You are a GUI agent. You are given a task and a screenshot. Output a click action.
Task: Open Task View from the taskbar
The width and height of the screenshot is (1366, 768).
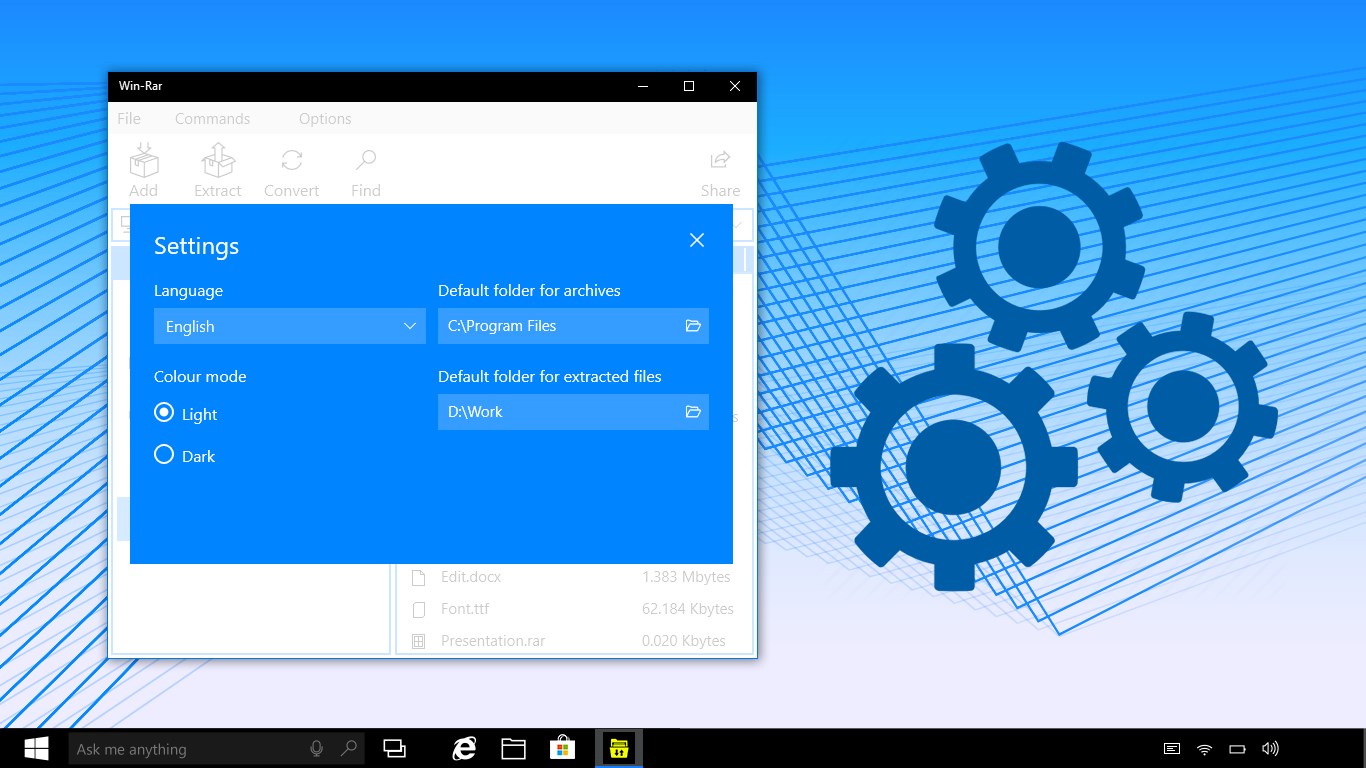[395, 748]
